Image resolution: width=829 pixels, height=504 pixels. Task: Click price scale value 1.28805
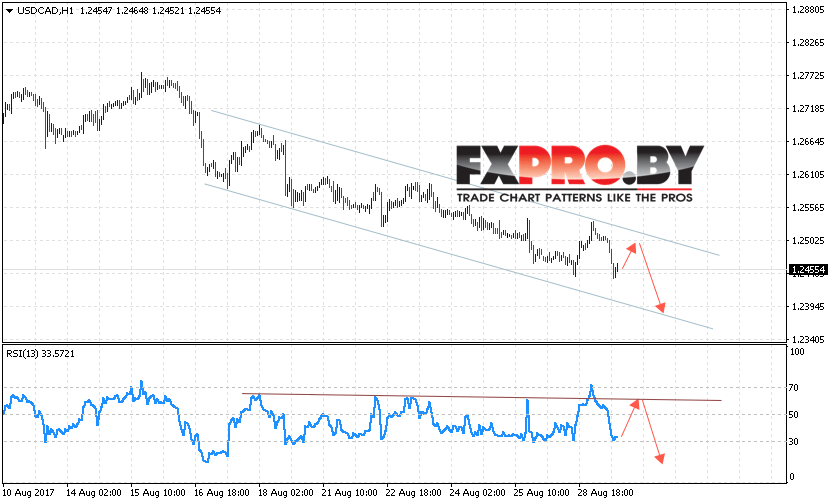[808, 10]
